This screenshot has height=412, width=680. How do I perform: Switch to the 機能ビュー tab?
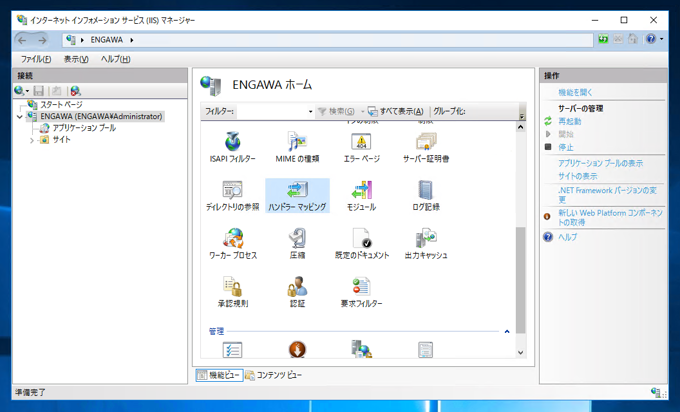coord(219,375)
